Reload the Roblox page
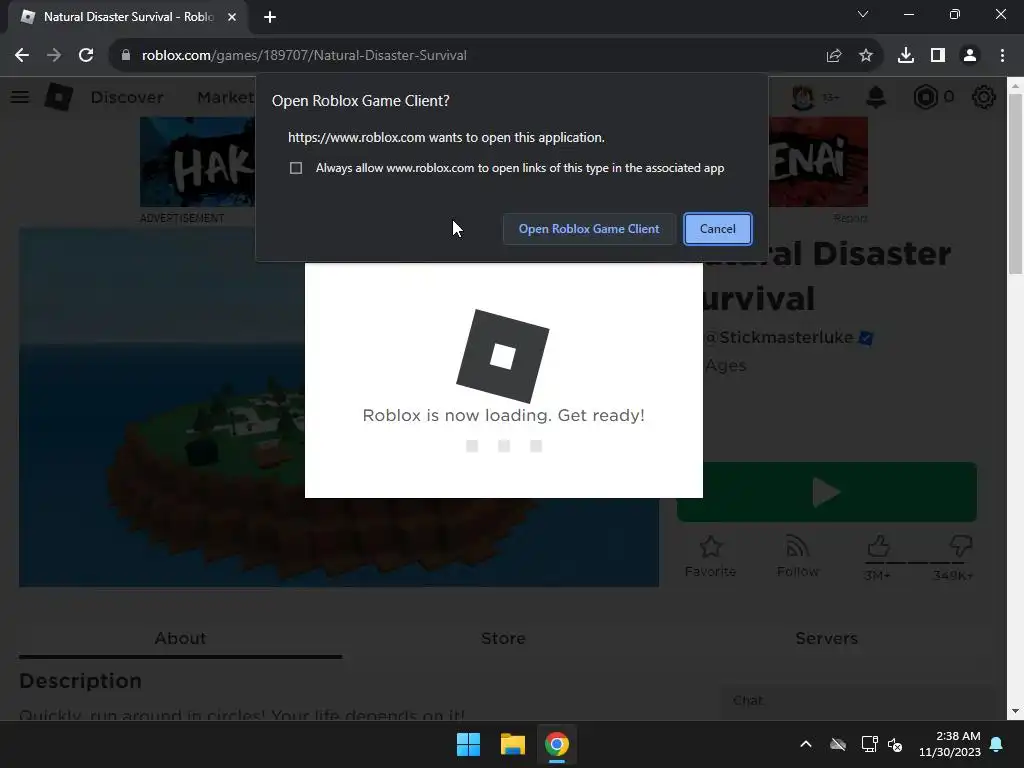The image size is (1024, 768). pyautogui.click(x=86, y=56)
